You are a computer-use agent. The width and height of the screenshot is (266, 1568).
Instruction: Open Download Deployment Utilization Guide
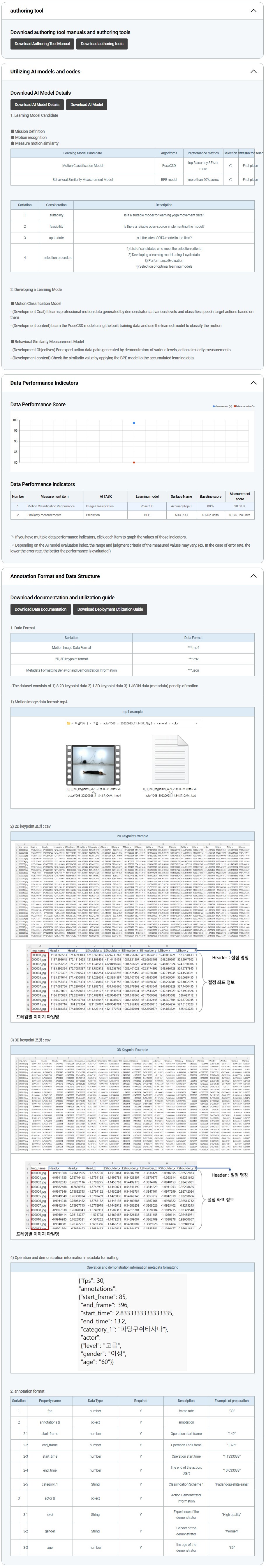click(x=110, y=609)
